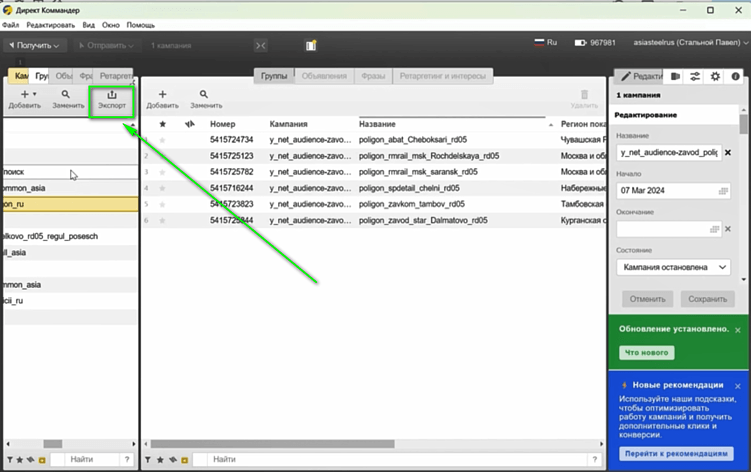Select campaign lkovo_rd05_regul_posesch in list
Viewport: 751px width, 472px height.
(70, 236)
